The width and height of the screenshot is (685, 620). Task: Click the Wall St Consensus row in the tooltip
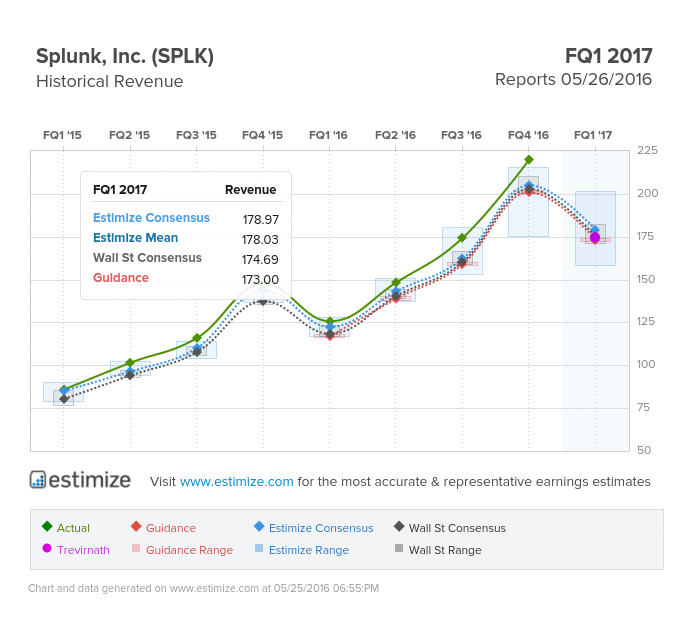[x=187, y=258]
